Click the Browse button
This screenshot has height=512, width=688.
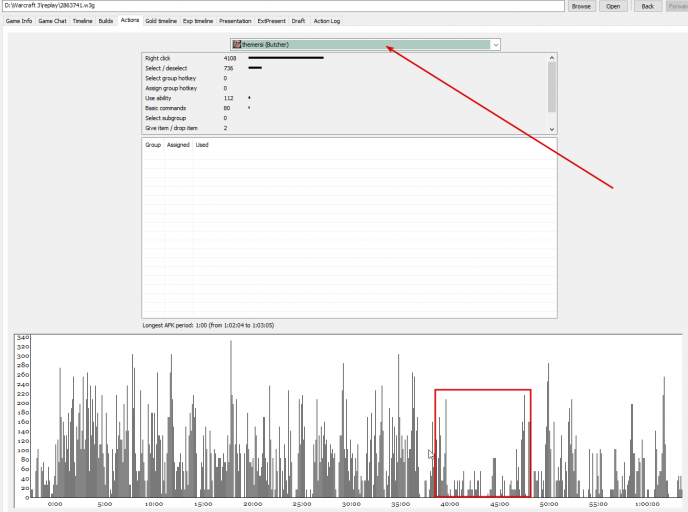point(581,6)
